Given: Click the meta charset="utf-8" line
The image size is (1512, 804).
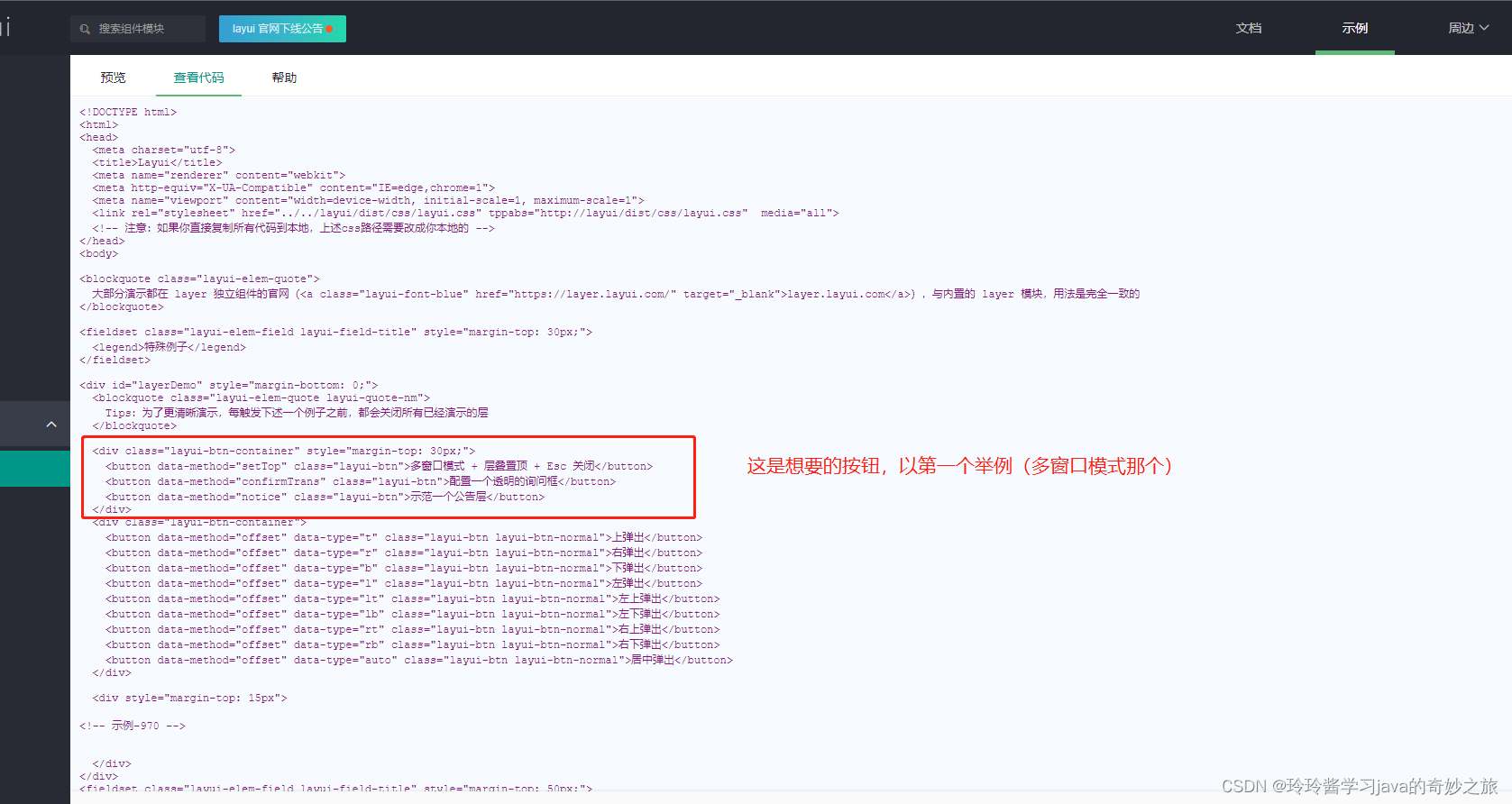Looking at the screenshot, I should (163, 150).
